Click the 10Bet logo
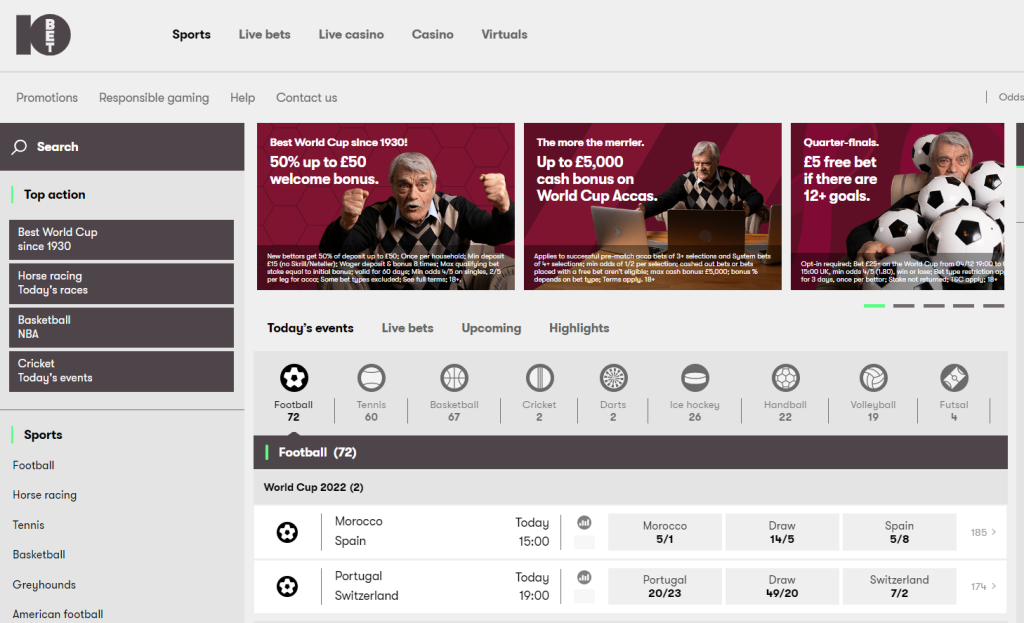Viewport: 1024px width, 623px height. [x=43, y=35]
